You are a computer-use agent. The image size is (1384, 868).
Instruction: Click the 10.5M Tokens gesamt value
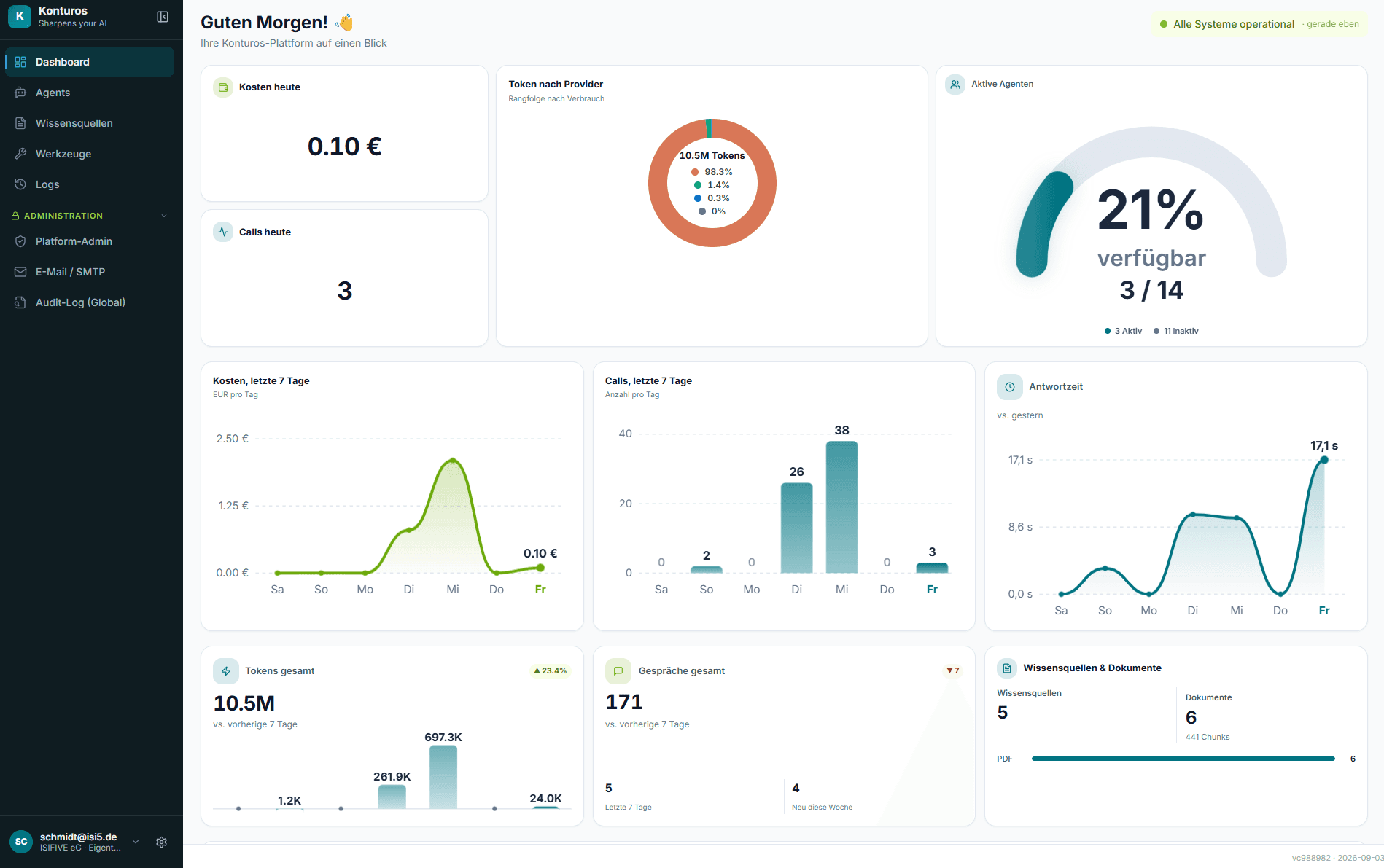(244, 703)
